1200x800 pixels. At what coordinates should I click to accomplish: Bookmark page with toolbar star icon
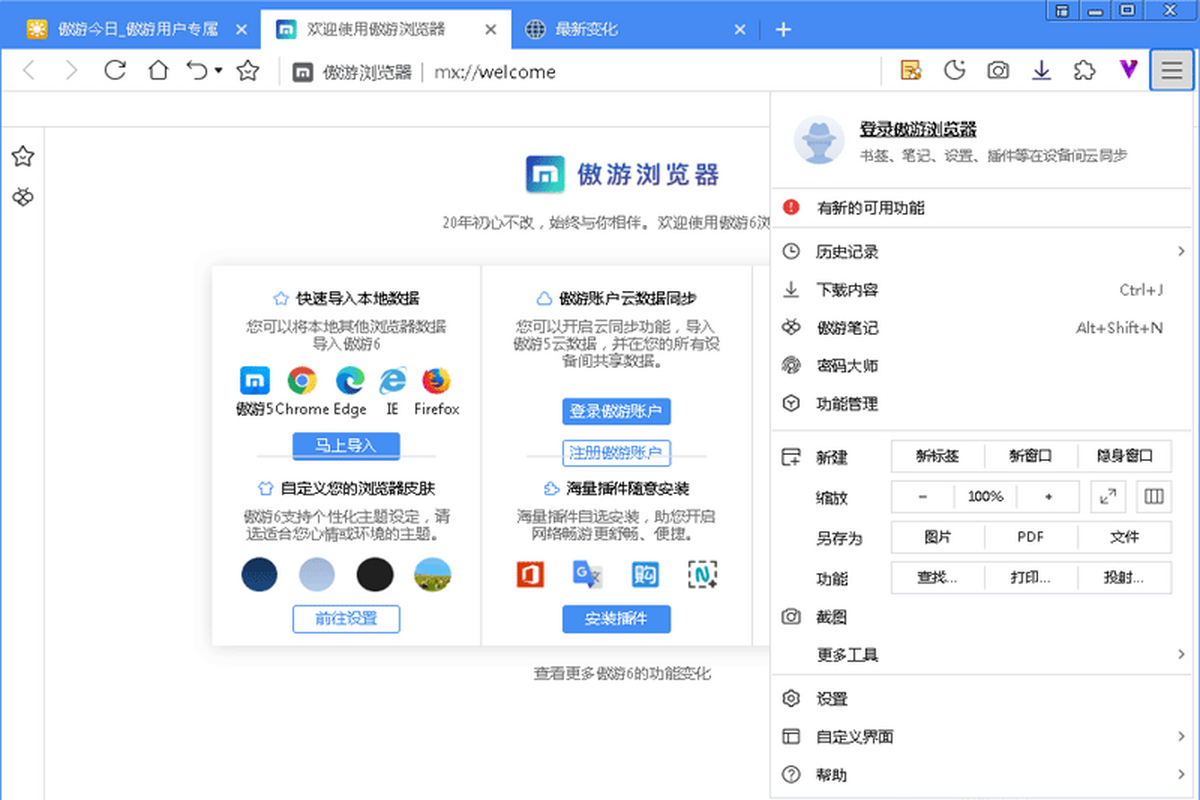(248, 71)
